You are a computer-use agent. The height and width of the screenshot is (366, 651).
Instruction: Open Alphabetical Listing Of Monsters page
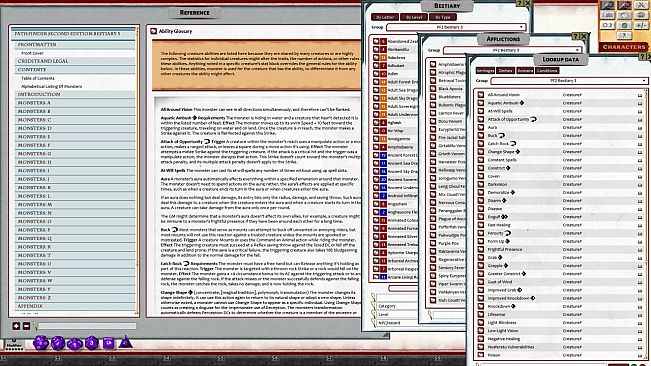pos(51,86)
